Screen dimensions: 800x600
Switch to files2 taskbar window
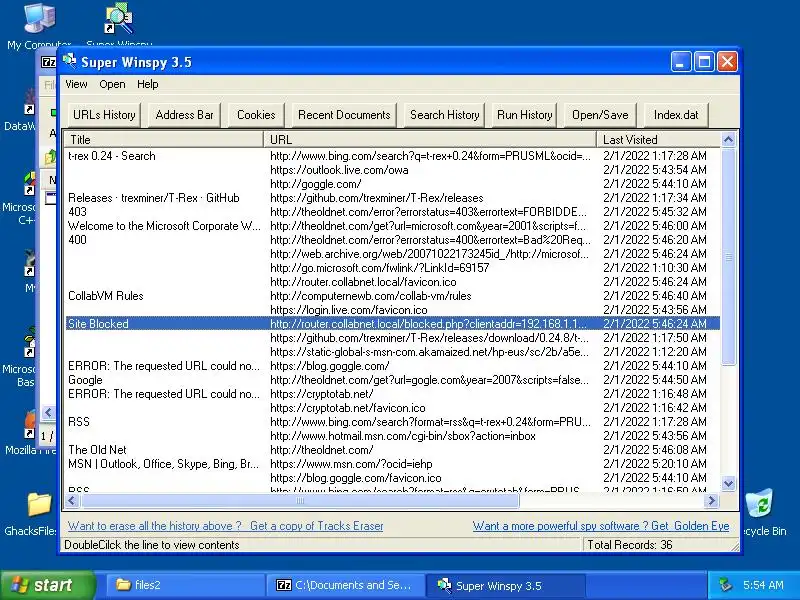(x=185, y=585)
